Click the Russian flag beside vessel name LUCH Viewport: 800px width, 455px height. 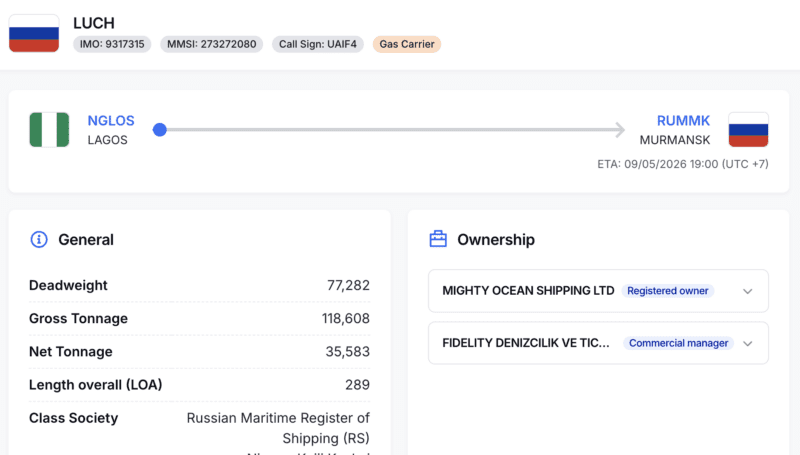coord(34,33)
